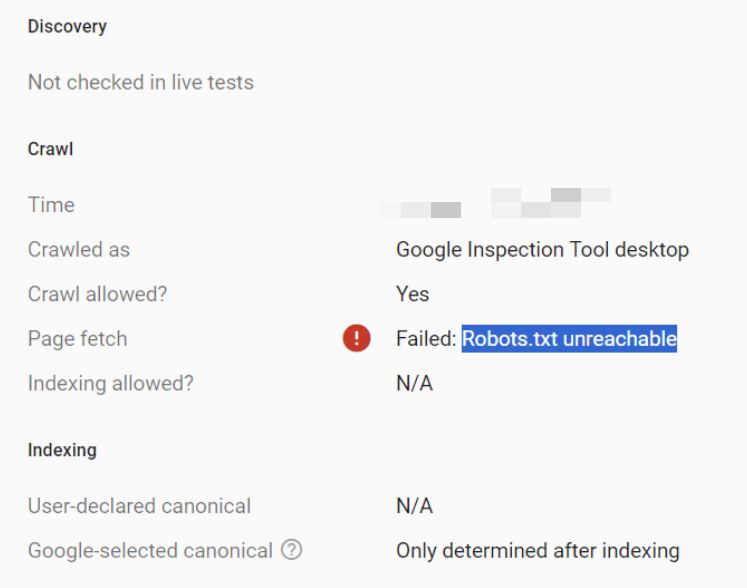The height and width of the screenshot is (588, 747).
Task: Click the red error icon beside Page fetch
Action: tap(356, 338)
